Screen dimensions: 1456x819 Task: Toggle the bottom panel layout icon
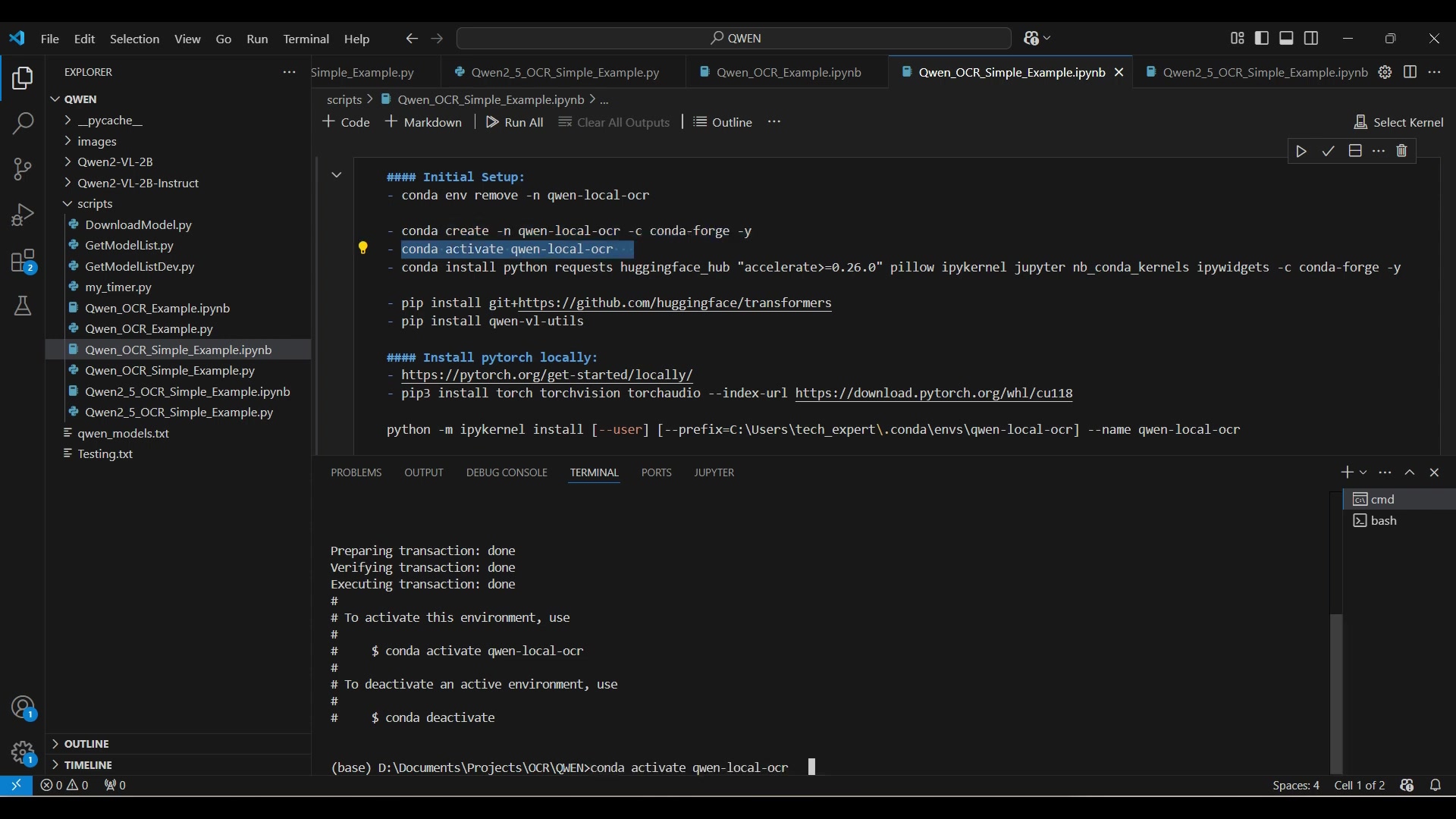coord(1286,38)
